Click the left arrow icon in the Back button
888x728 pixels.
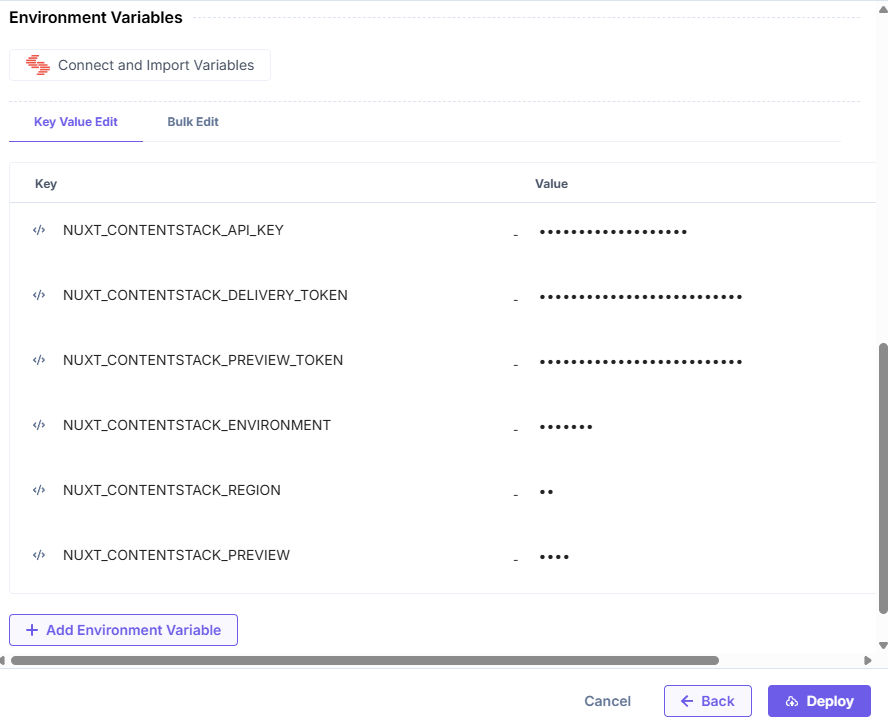point(687,701)
